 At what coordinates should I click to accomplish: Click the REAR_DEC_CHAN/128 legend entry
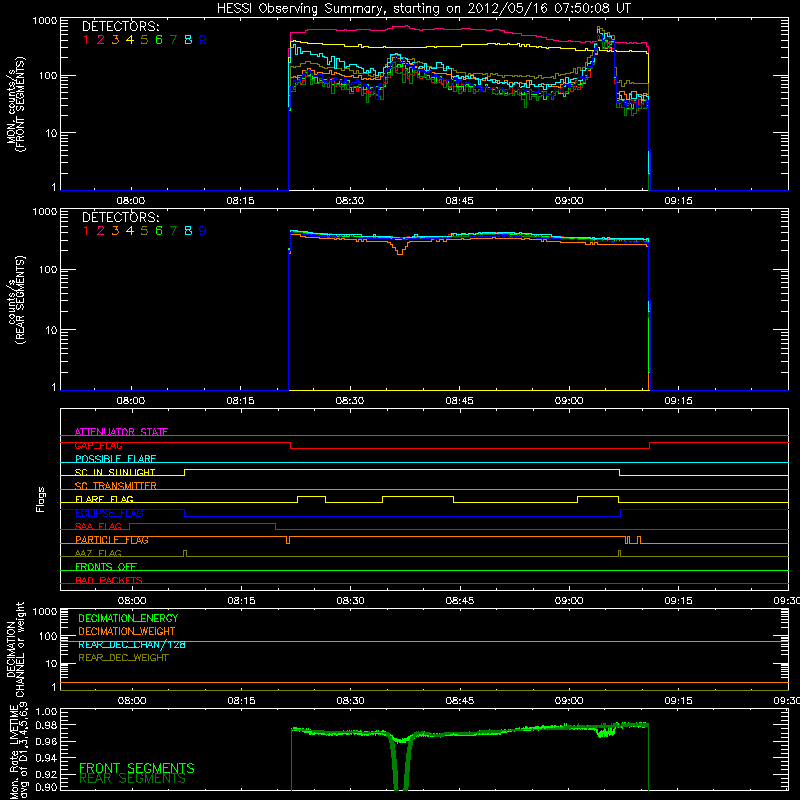pyautogui.click(x=132, y=644)
